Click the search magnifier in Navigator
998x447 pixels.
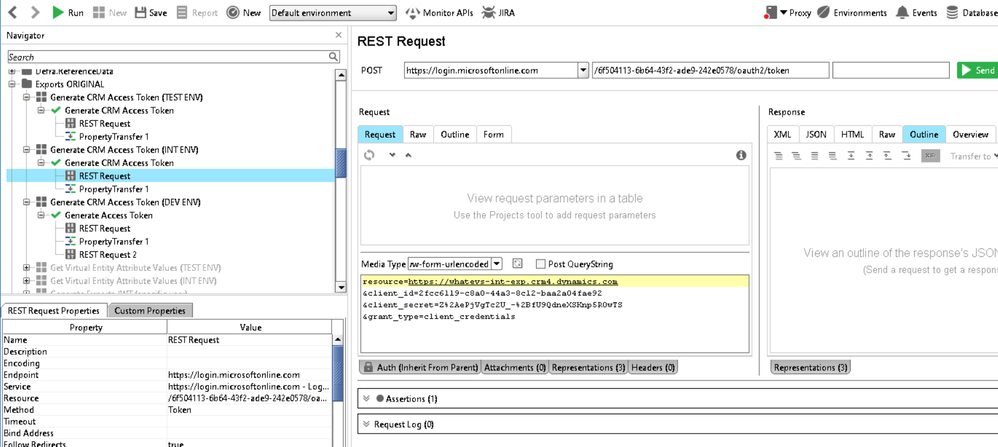(x=337, y=57)
